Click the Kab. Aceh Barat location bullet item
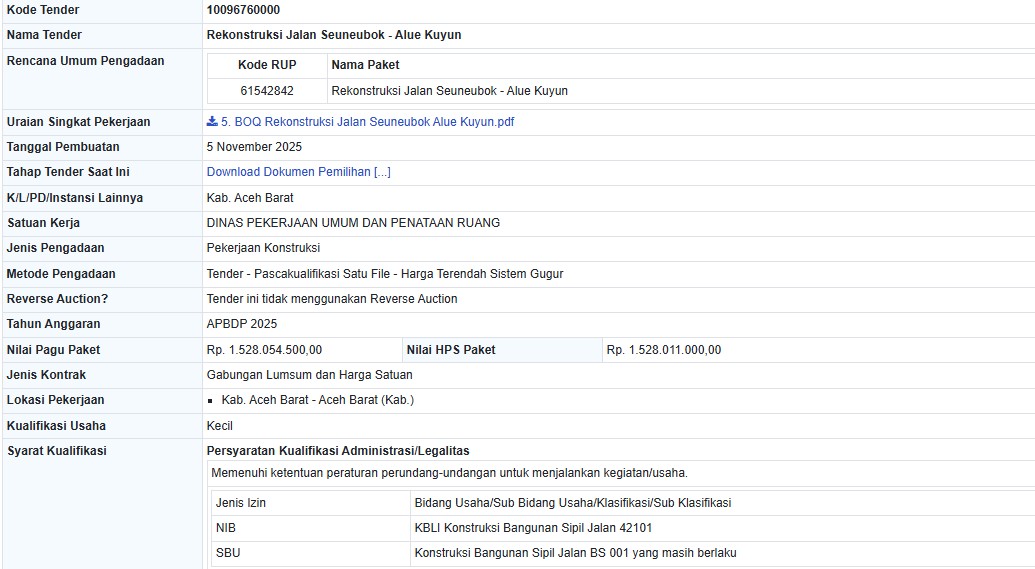1035x569 pixels. click(x=317, y=400)
